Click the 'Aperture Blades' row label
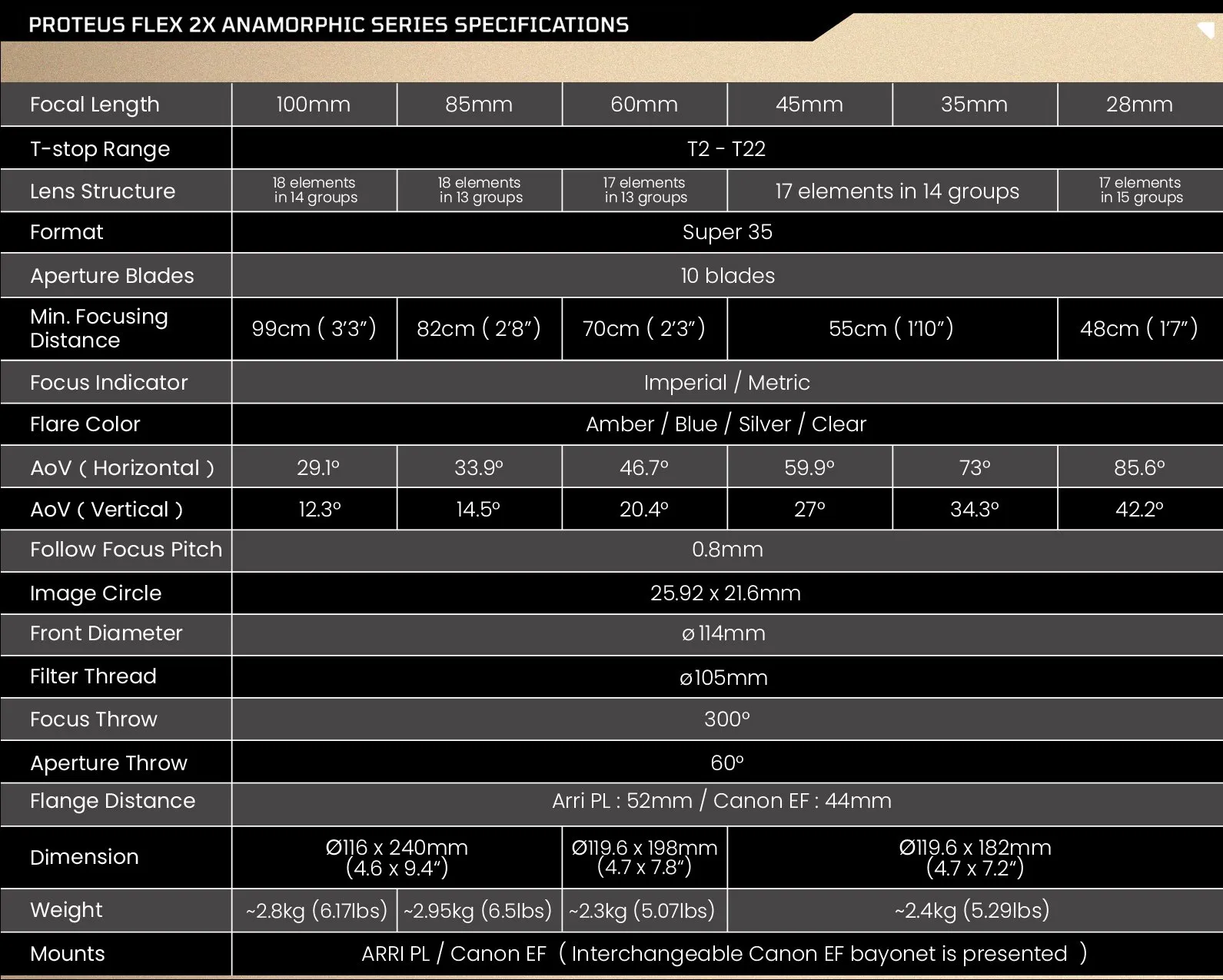Viewport: 1223px width, 980px height. pyautogui.click(x=112, y=276)
